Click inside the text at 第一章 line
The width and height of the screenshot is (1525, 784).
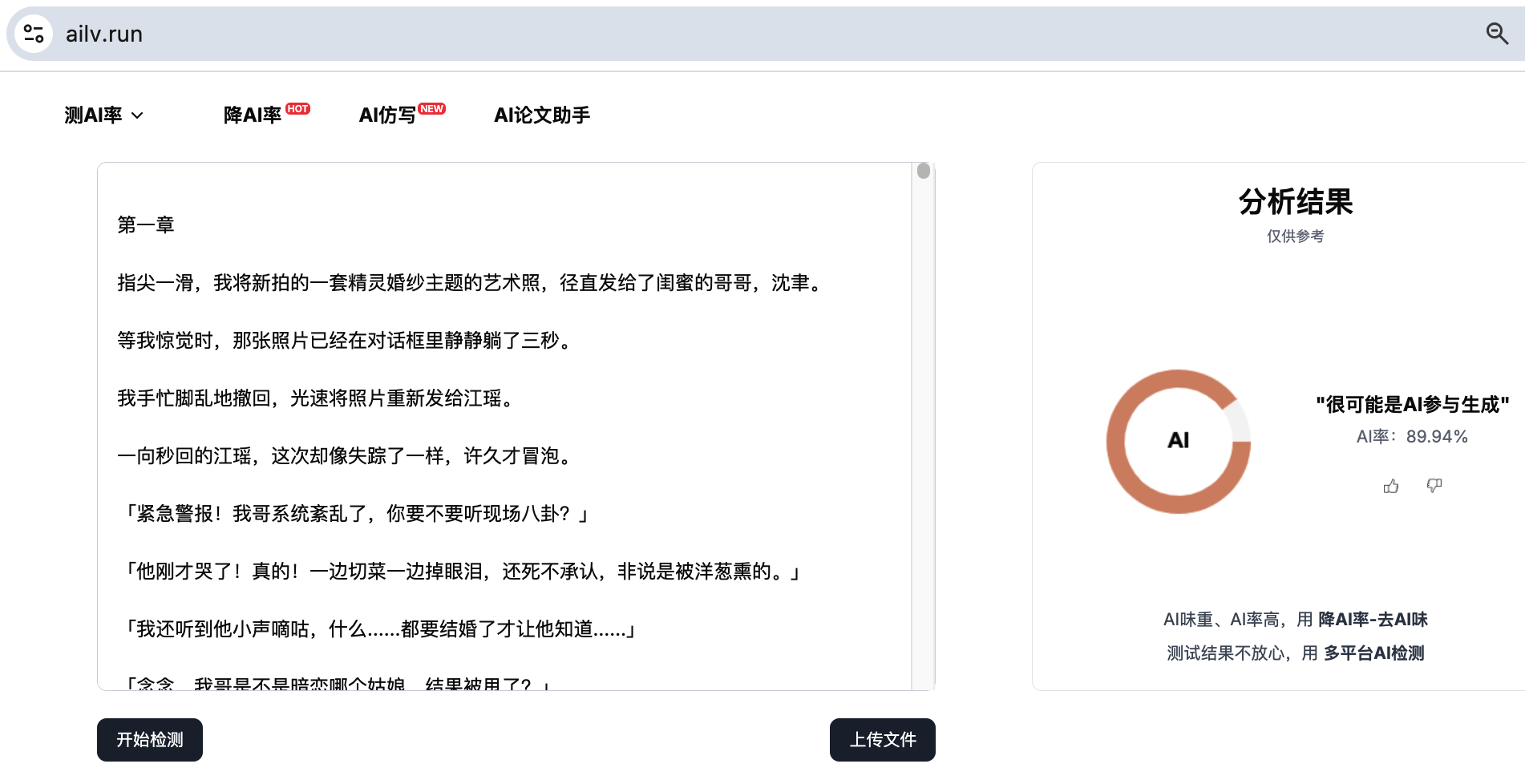pyautogui.click(x=146, y=225)
